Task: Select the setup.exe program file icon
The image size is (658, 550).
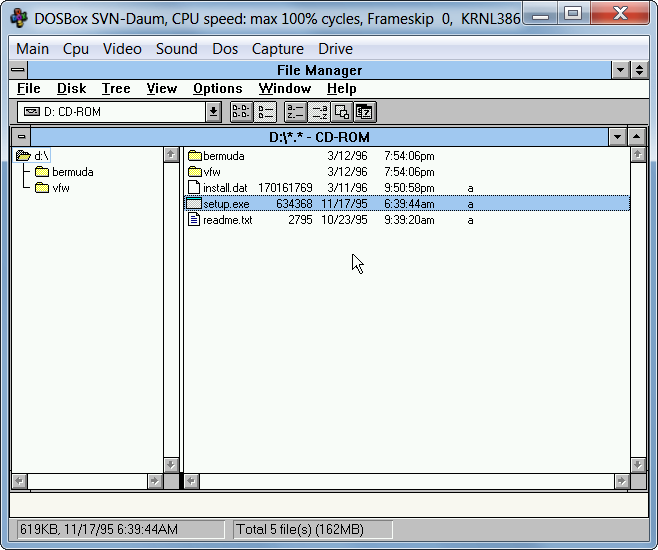Action: (194, 204)
